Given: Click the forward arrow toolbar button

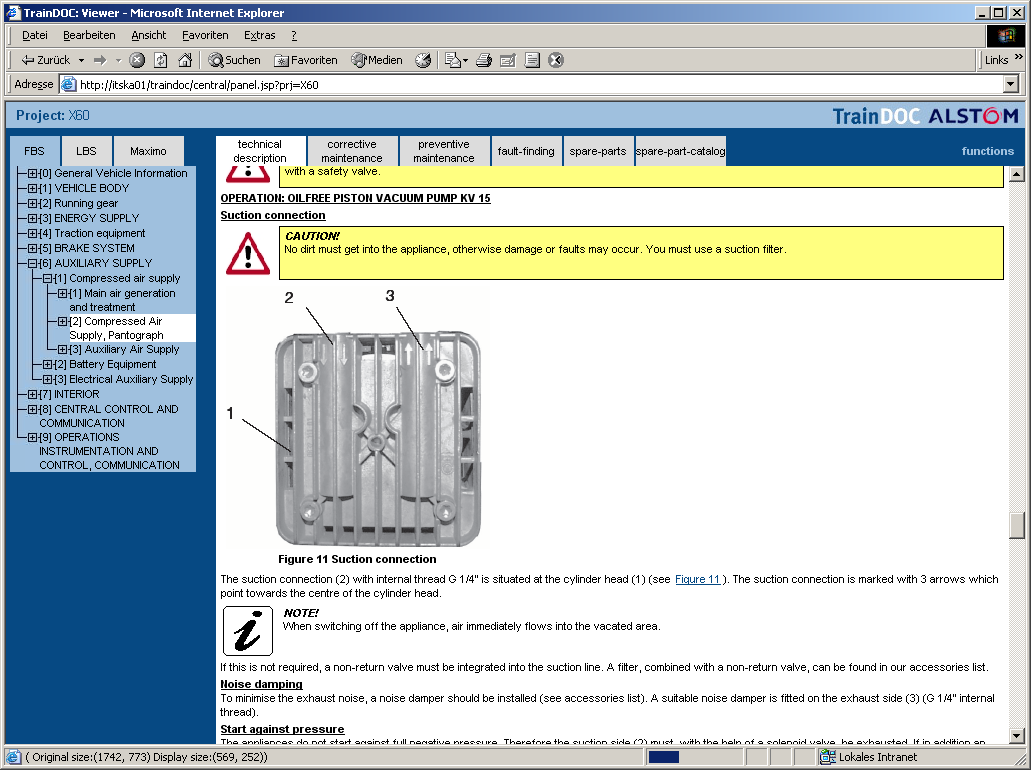Looking at the screenshot, I should [x=100, y=60].
